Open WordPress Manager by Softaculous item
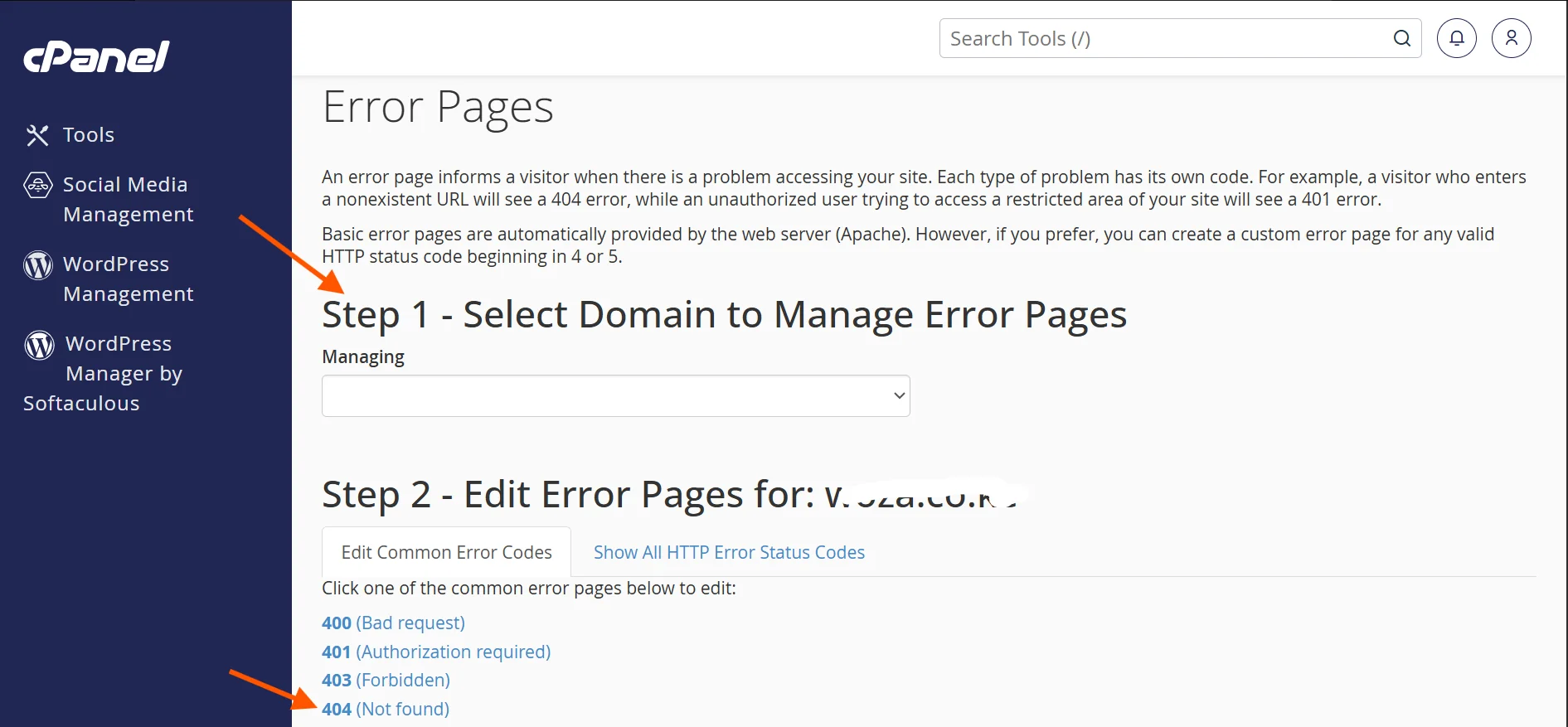This screenshot has width=1568, height=727. pyautogui.click(x=103, y=373)
